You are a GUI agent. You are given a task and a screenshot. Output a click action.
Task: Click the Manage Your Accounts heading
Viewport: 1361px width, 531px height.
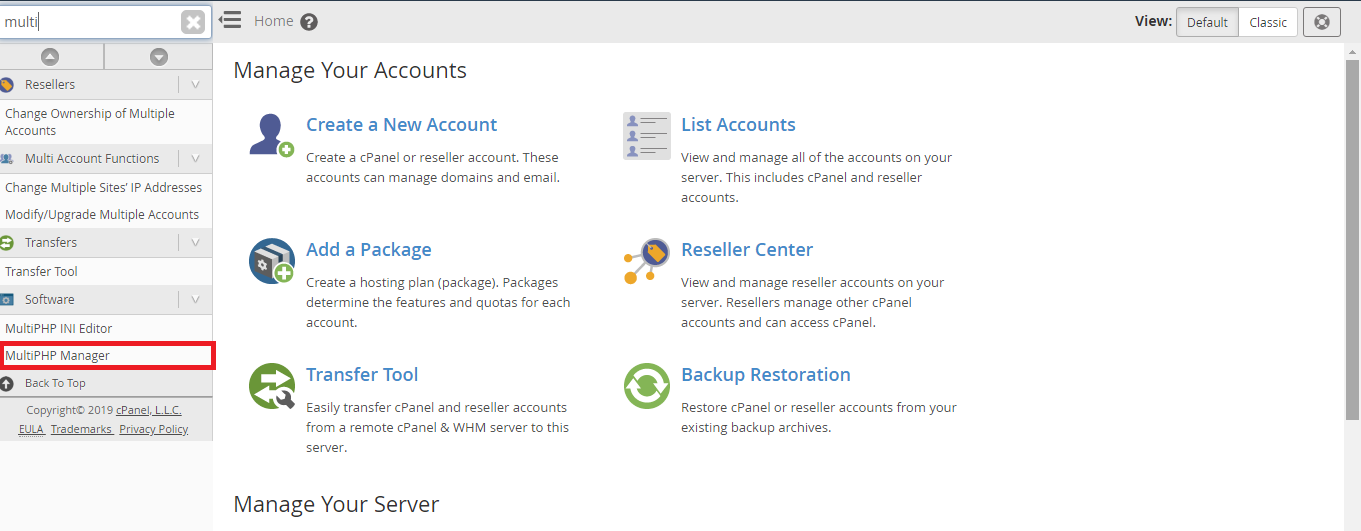click(350, 71)
